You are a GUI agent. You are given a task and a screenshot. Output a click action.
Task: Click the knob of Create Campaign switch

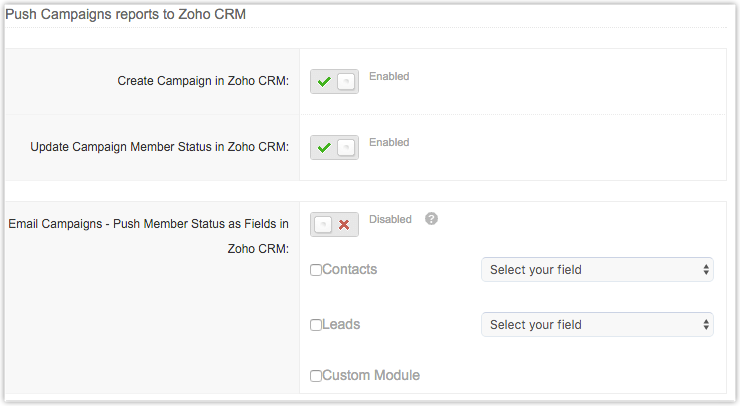click(x=346, y=82)
